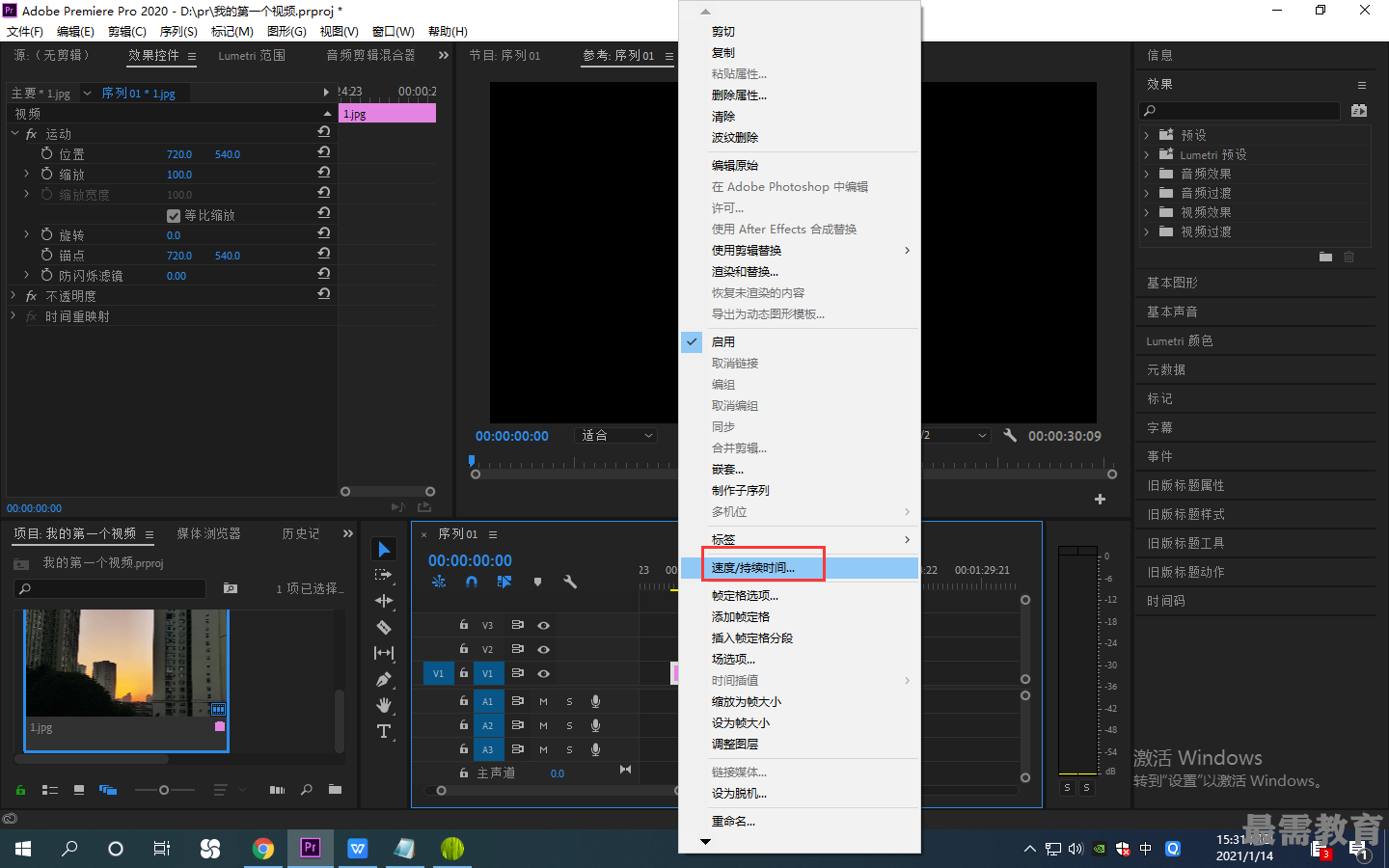Click the timeline wrench settings icon
This screenshot has height=868, width=1389.
point(570,582)
